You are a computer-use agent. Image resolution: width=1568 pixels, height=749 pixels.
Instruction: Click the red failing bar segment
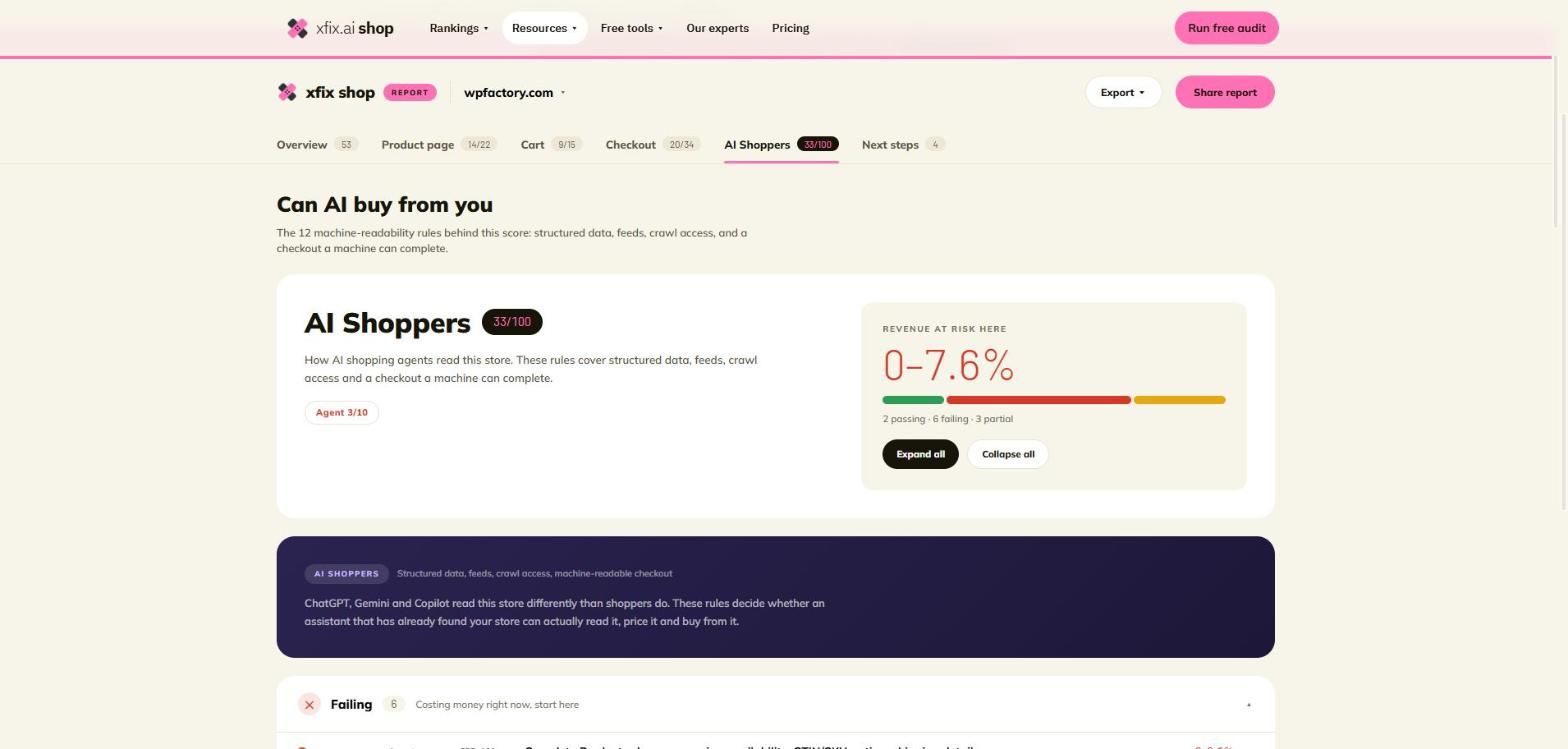(x=1038, y=400)
